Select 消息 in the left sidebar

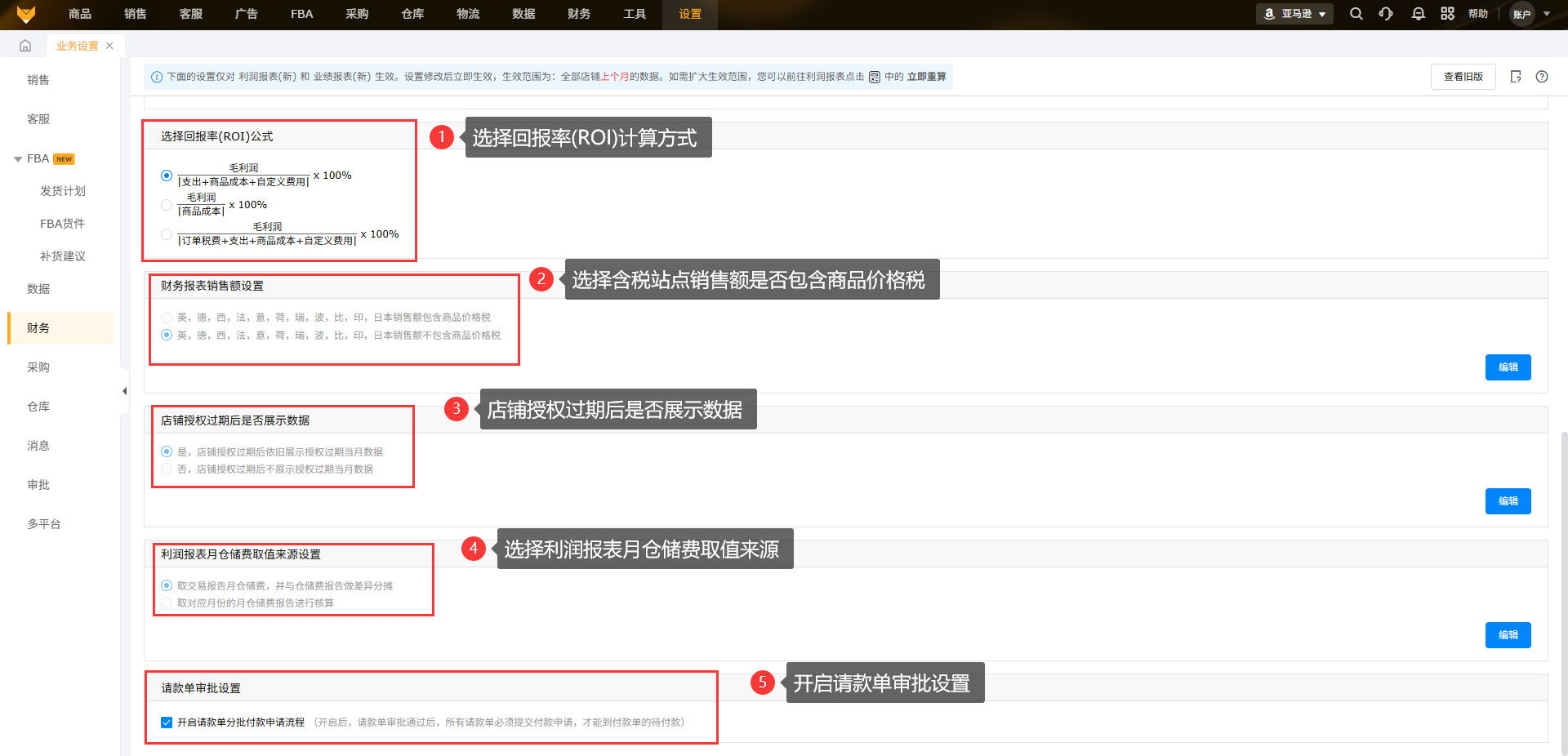tap(38, 446)
